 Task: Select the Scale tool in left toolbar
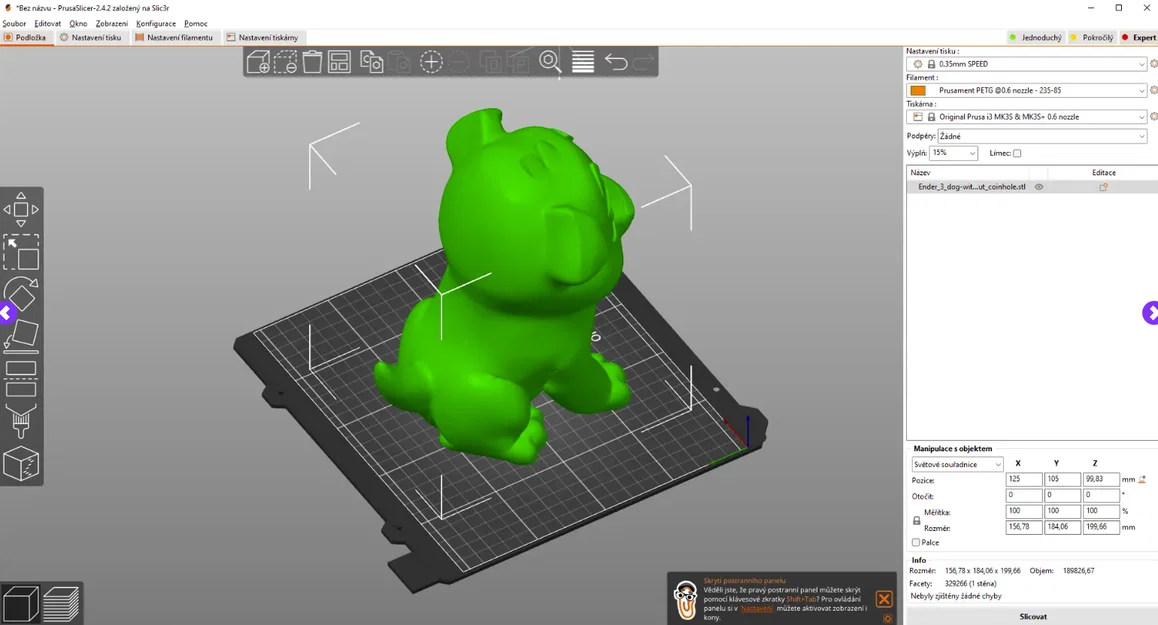(x=21, y=252)
